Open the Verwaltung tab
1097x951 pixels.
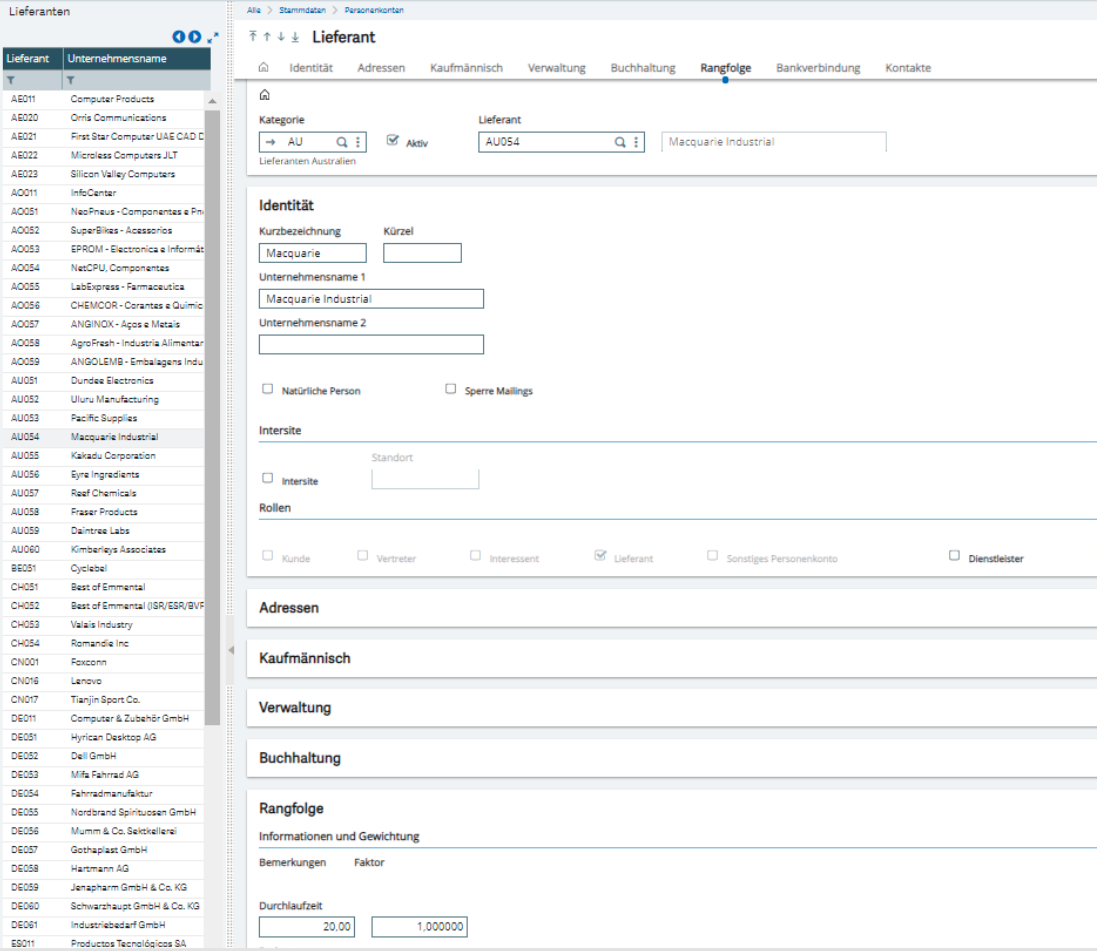[556, 68]
